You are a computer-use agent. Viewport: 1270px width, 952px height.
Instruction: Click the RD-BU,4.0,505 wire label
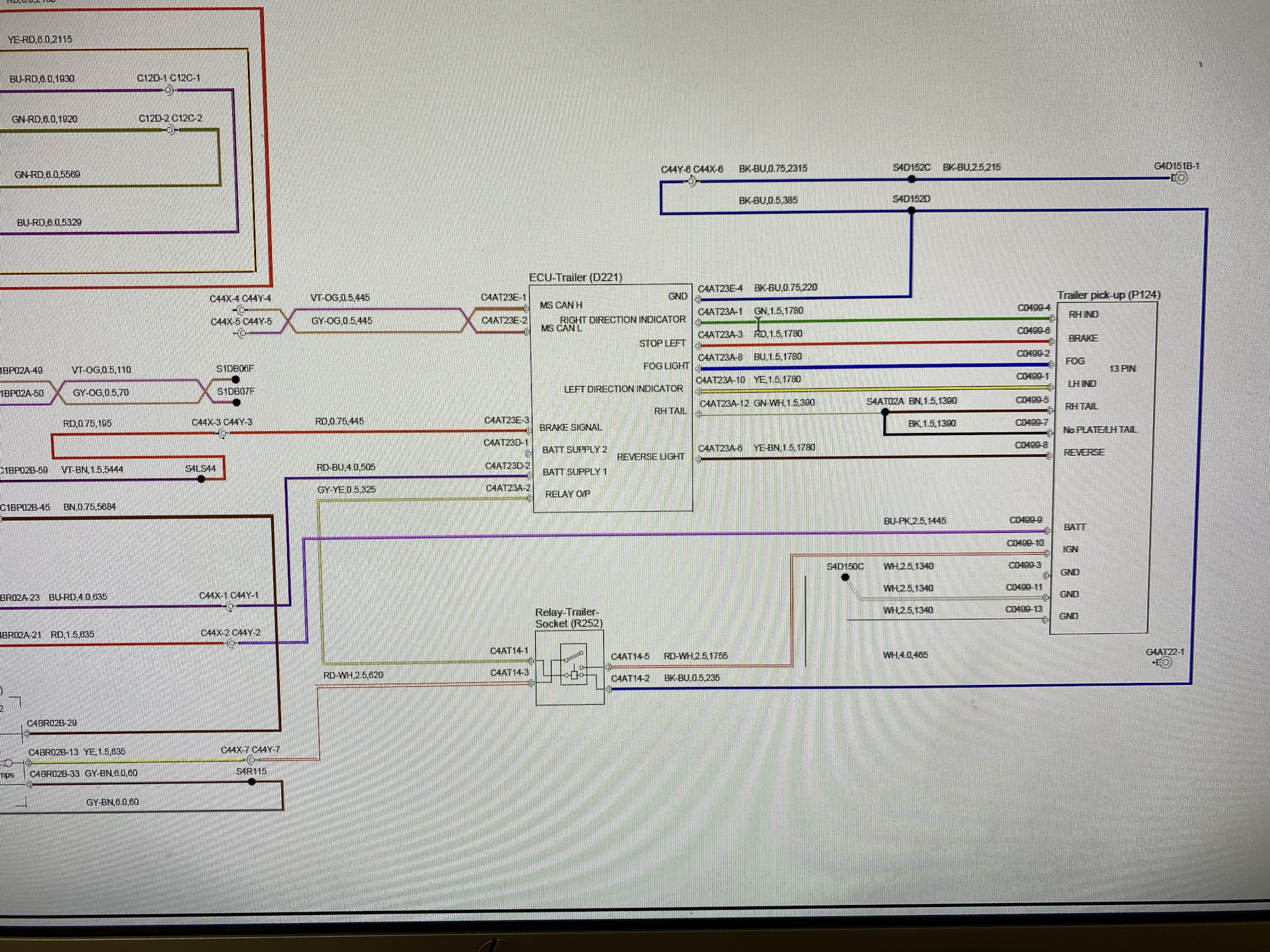click(x=345, y=467)
